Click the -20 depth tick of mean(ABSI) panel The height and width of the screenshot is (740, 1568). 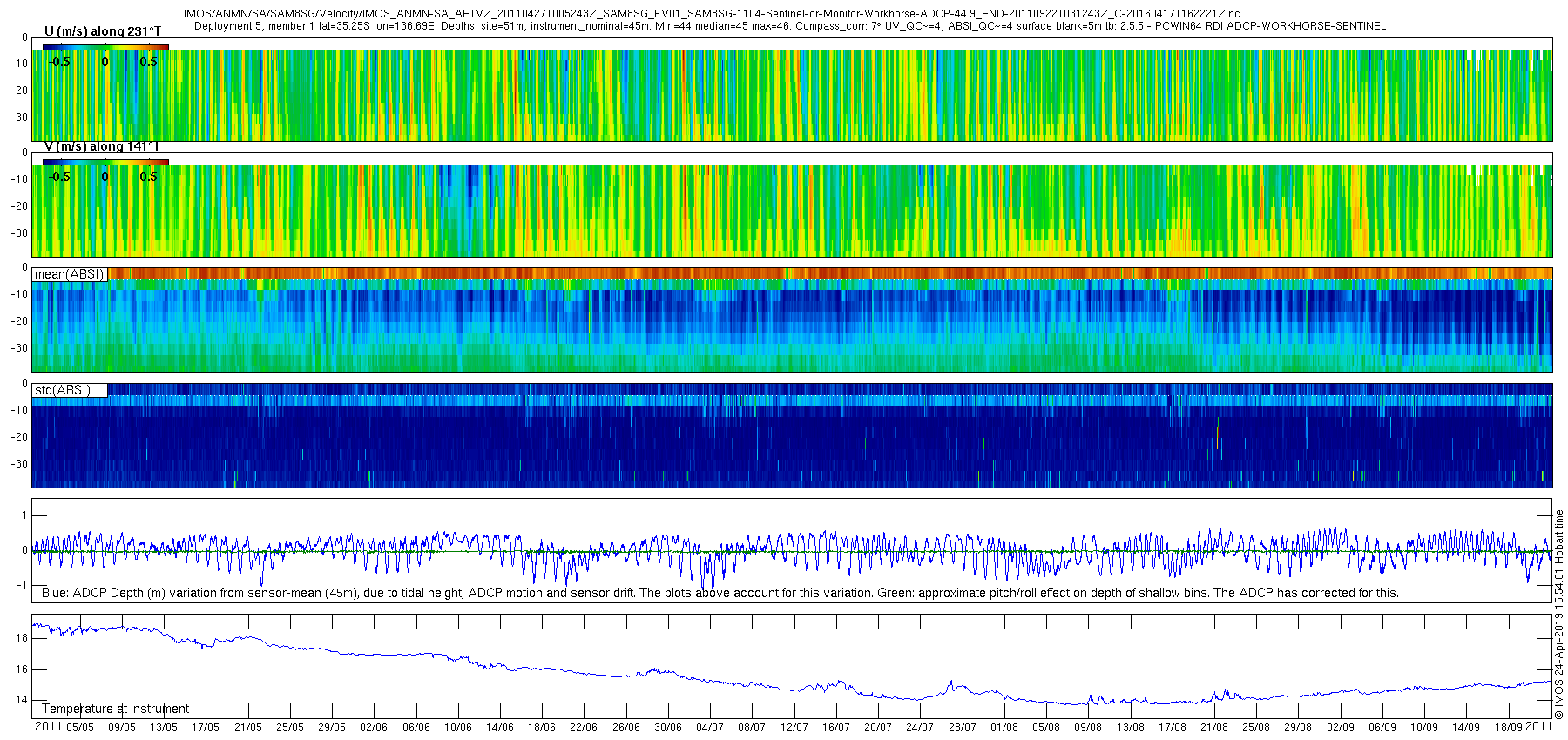pos(19,321)
